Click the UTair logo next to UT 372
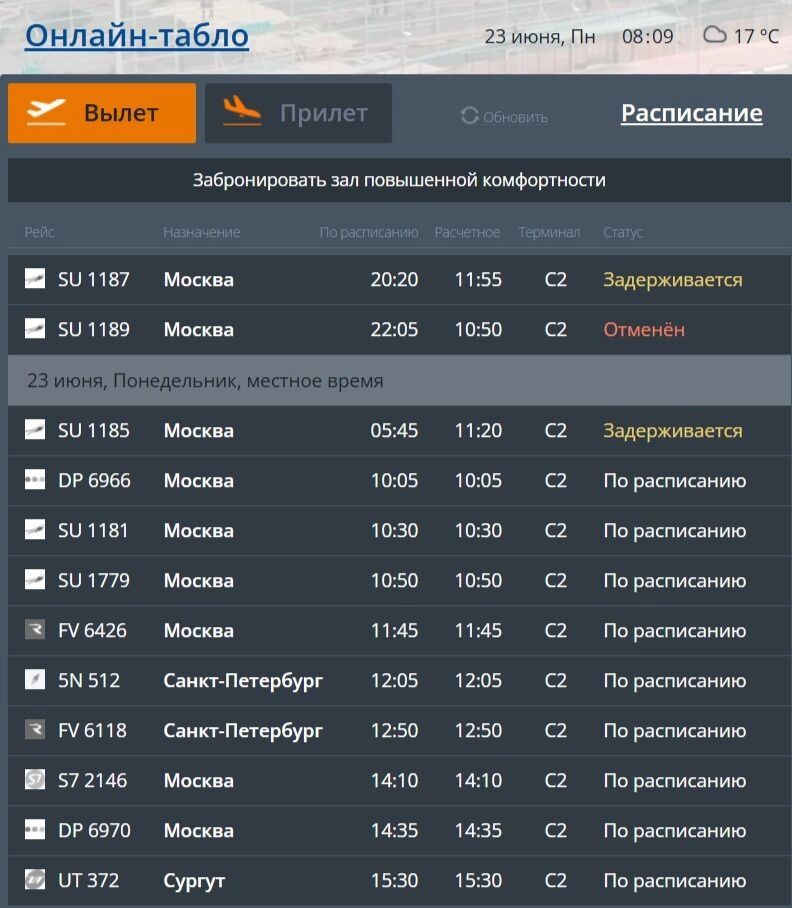 coord(35,880)
